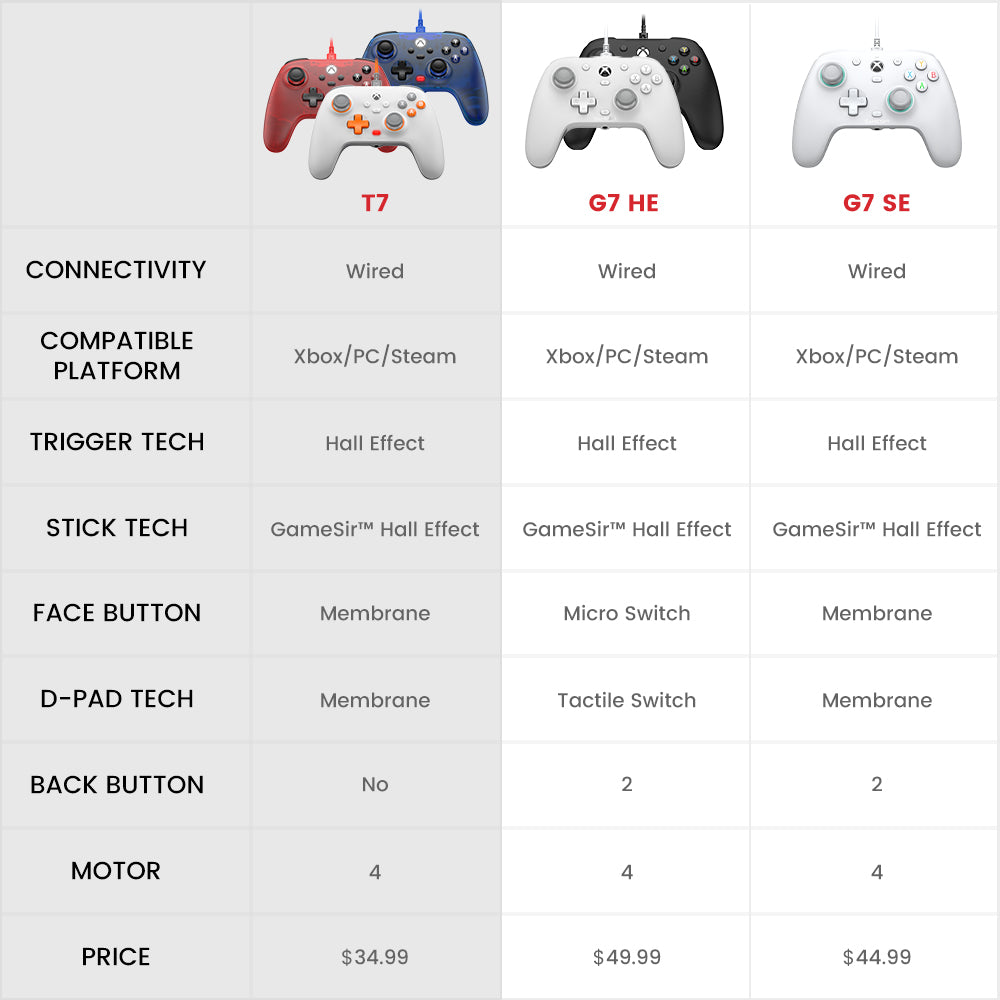Click the Xbox logo on the G7 SE controller

pos(876,67)
